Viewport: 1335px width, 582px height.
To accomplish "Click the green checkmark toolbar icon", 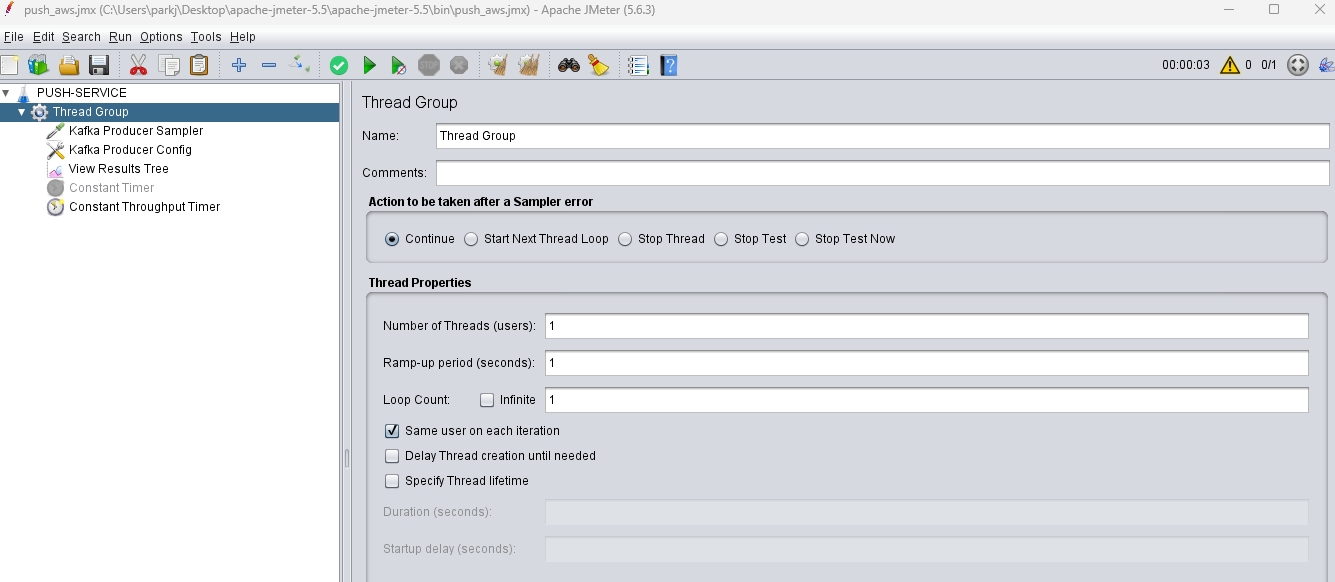I will [339, 65].
